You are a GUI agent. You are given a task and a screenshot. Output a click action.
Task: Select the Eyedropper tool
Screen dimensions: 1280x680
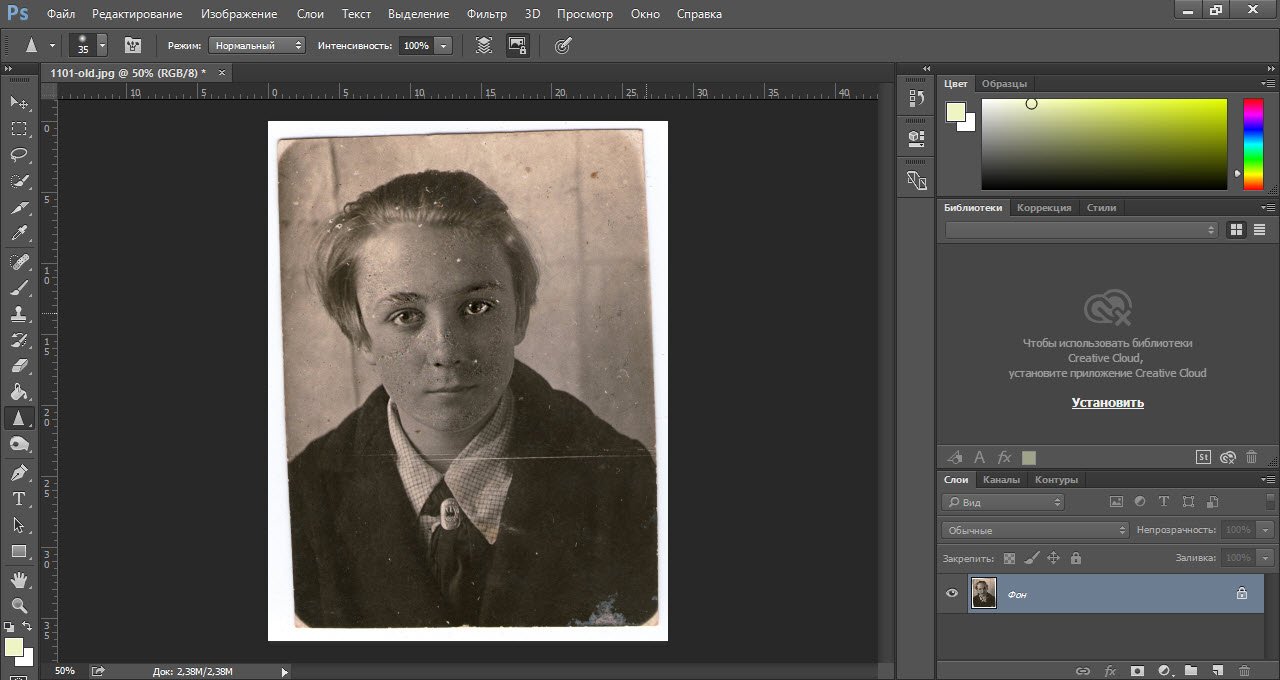click(19, 234)
